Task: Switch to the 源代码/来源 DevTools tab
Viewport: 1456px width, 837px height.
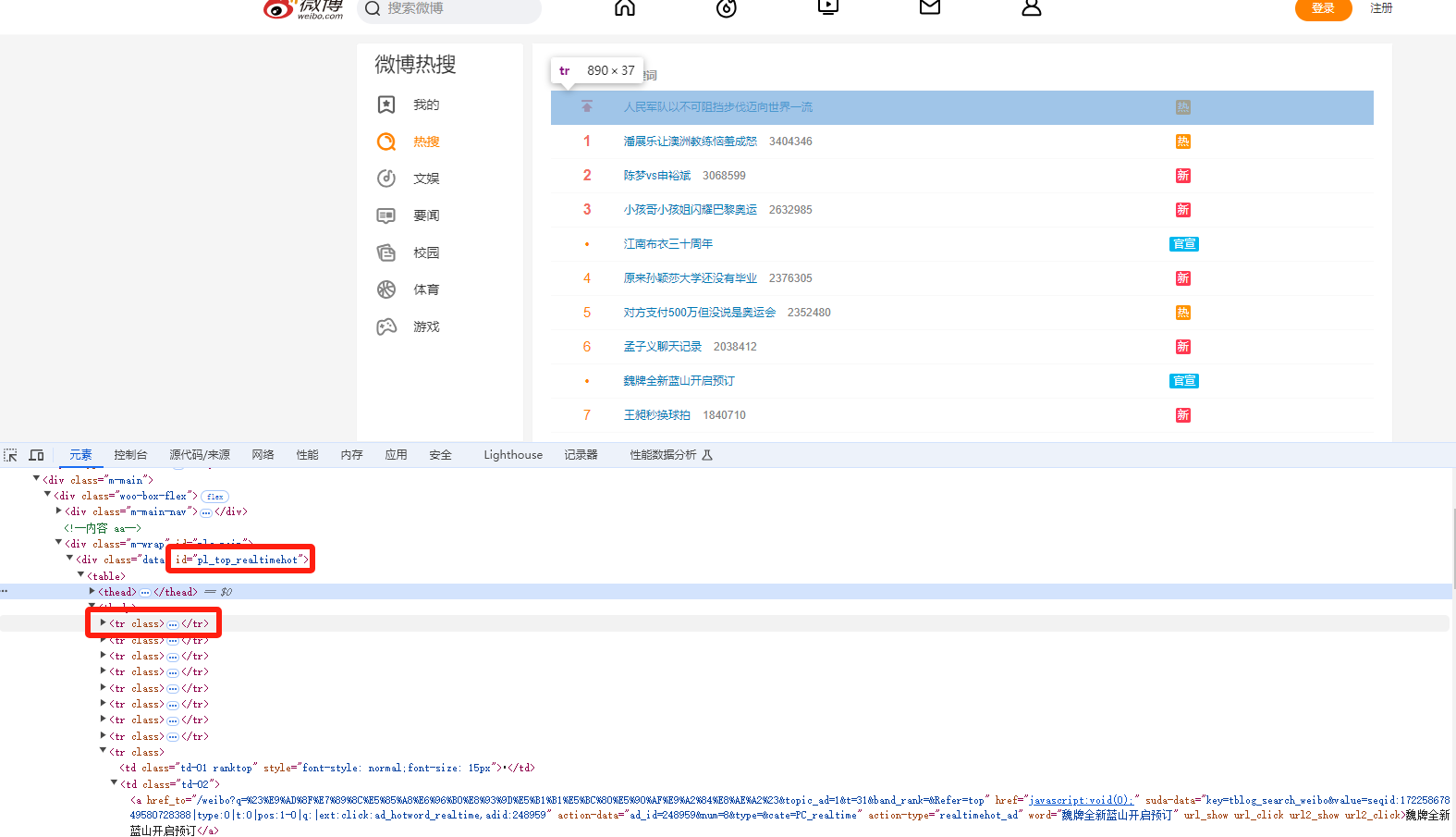Action: click(200, 455)
